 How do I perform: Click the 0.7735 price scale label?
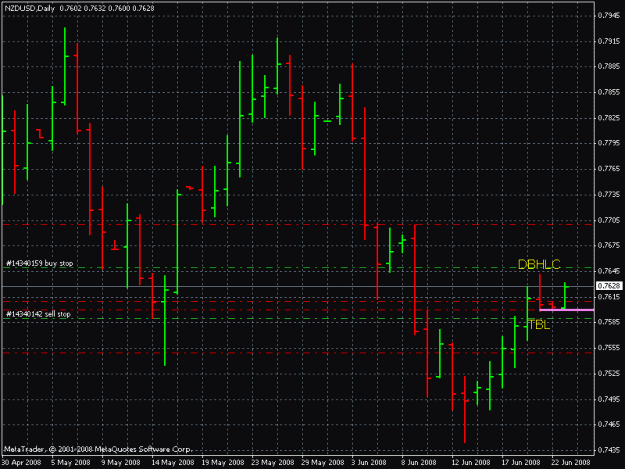pos(609,194)
